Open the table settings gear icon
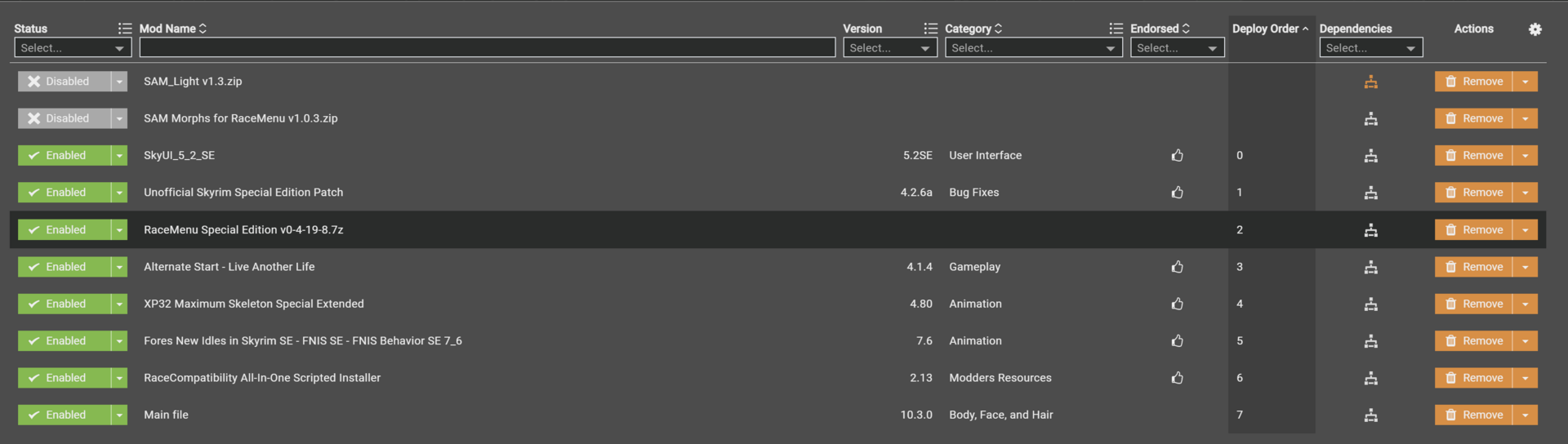Image resolution: width=1568 pixels, height=444 pixels. click(x=1535, y=29)
